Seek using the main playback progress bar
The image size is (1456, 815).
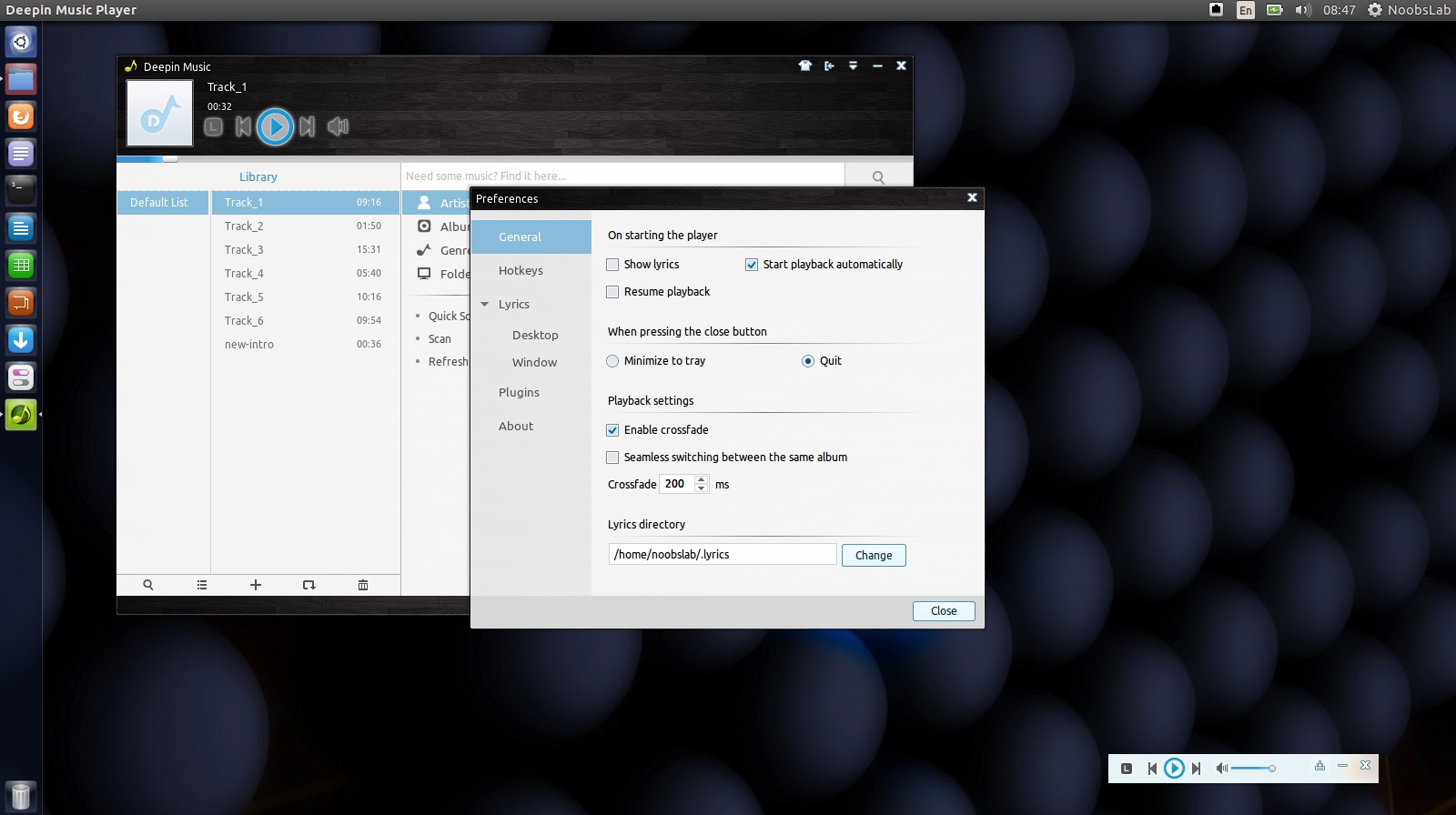coord(514,158)
